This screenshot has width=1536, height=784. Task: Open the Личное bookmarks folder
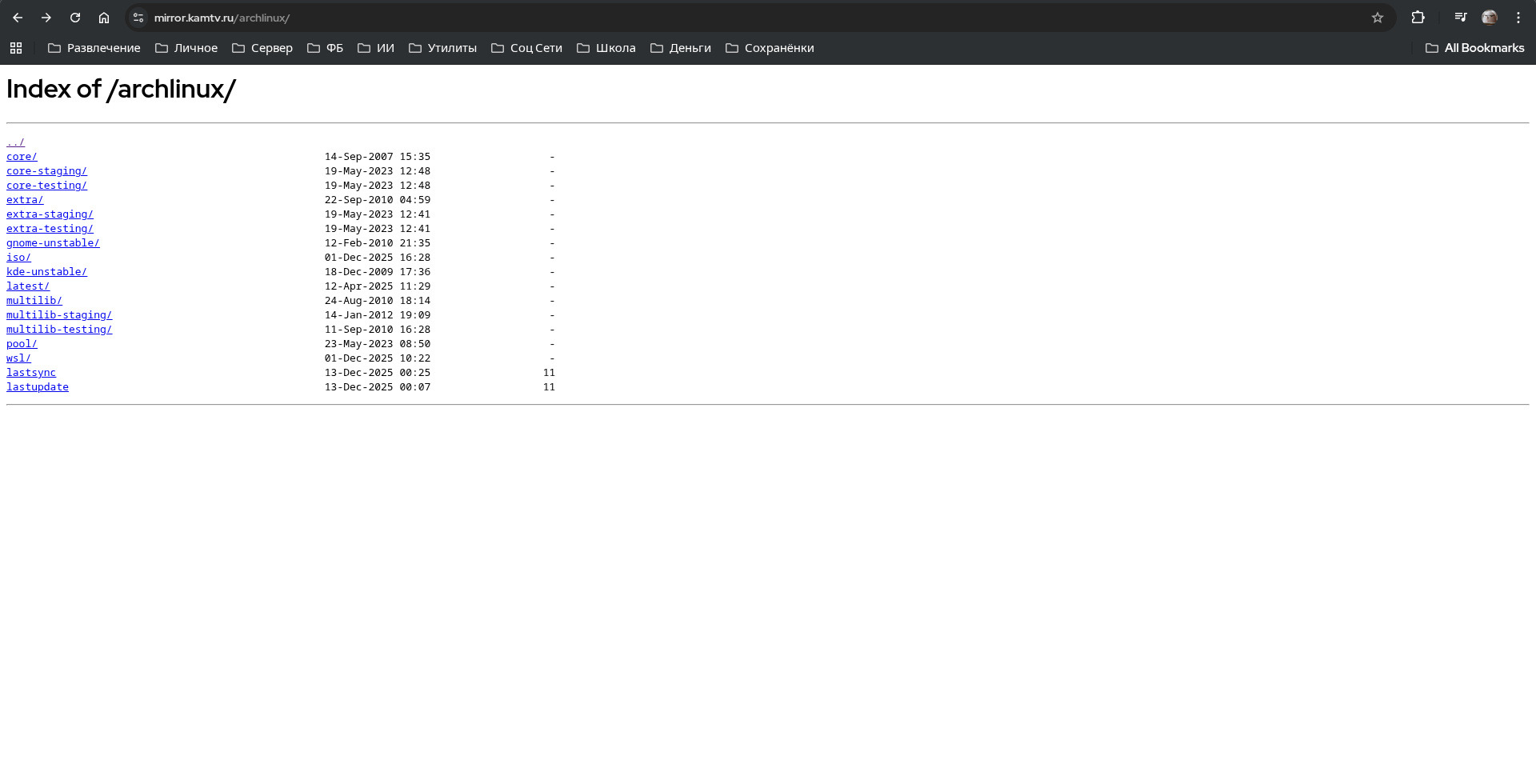click(x=186, y=48)
